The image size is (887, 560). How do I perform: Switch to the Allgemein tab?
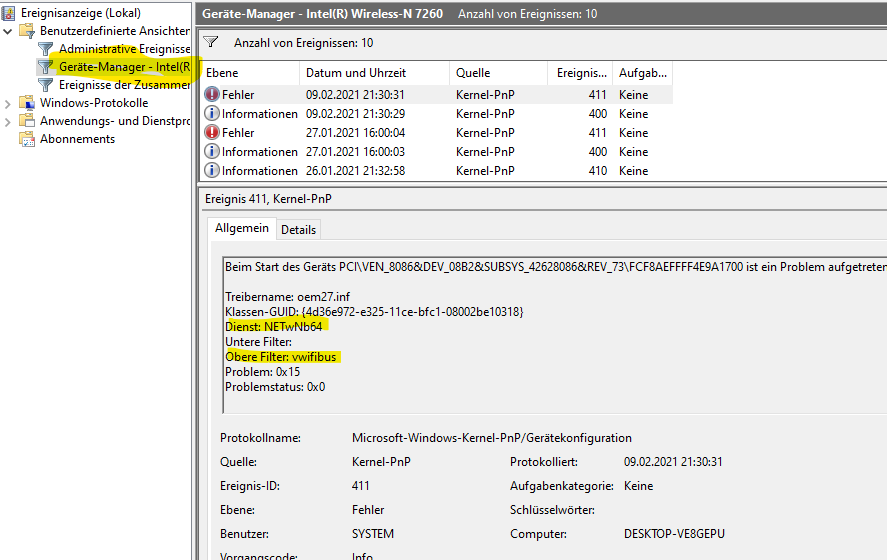tap(242, 228)
